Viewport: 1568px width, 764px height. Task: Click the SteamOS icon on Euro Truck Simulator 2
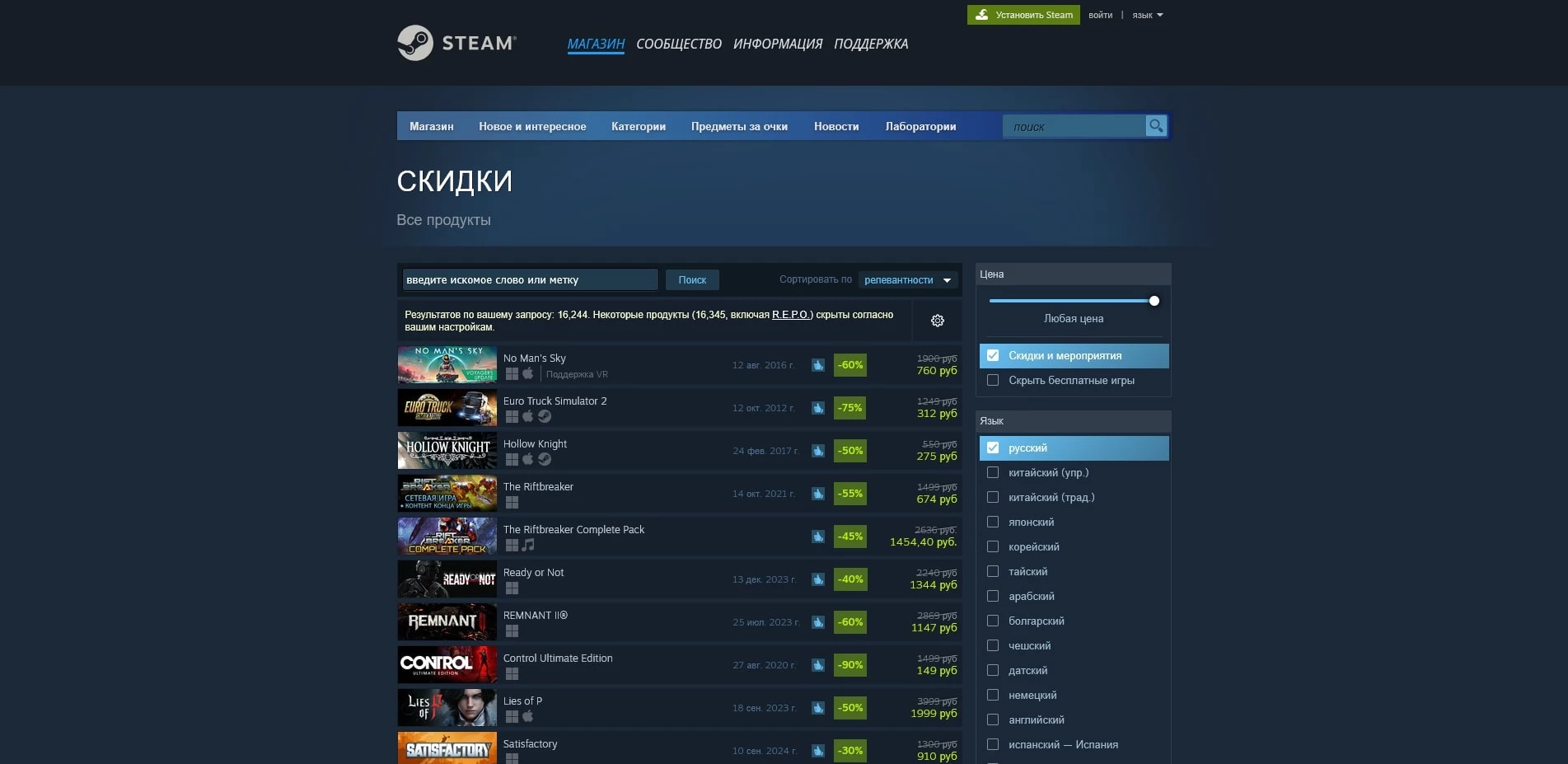point(544,416)
